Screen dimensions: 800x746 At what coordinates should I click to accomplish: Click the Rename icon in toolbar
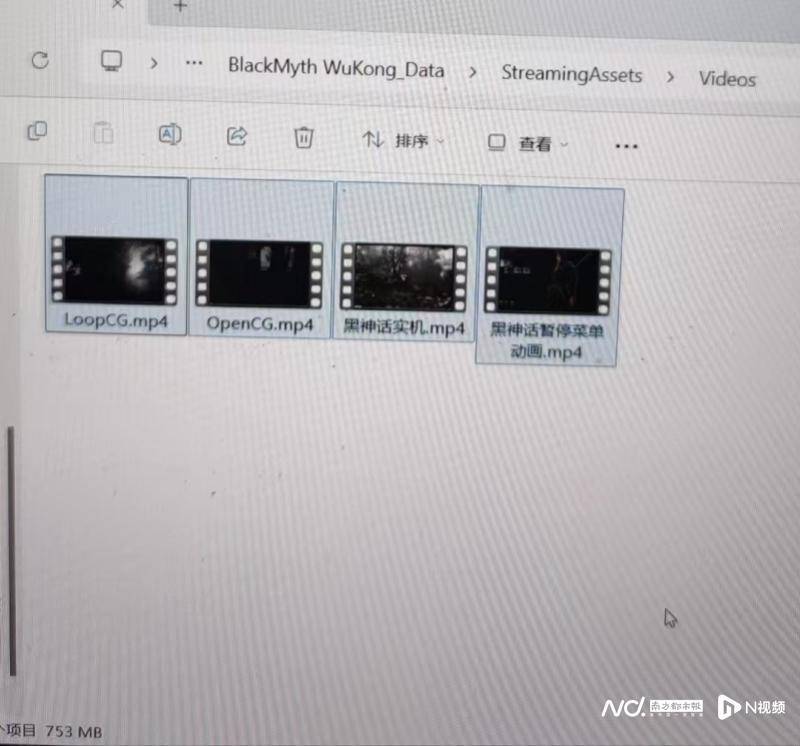(x=170, y=134)
